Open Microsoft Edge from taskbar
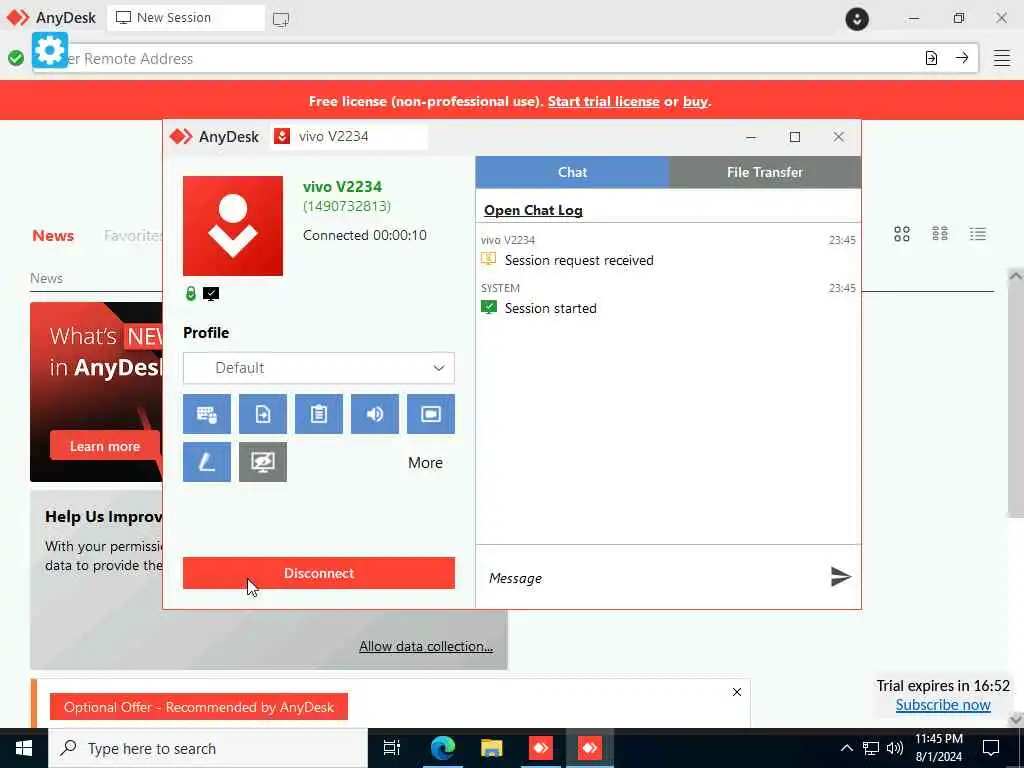The height and width of the screenshot is (768, 1024). click(x=442, y=748)
